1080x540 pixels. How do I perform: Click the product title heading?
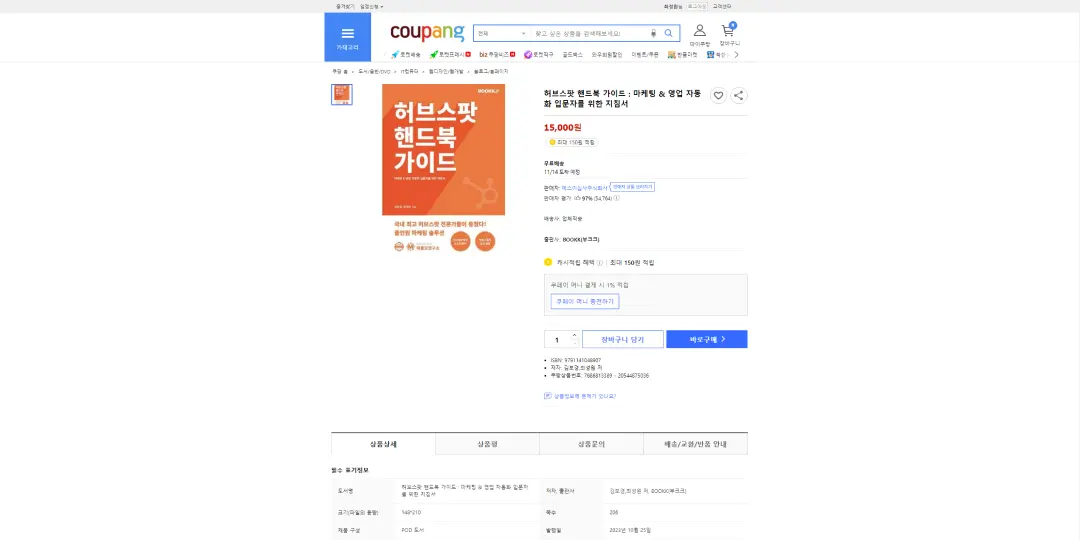point(623,98)
